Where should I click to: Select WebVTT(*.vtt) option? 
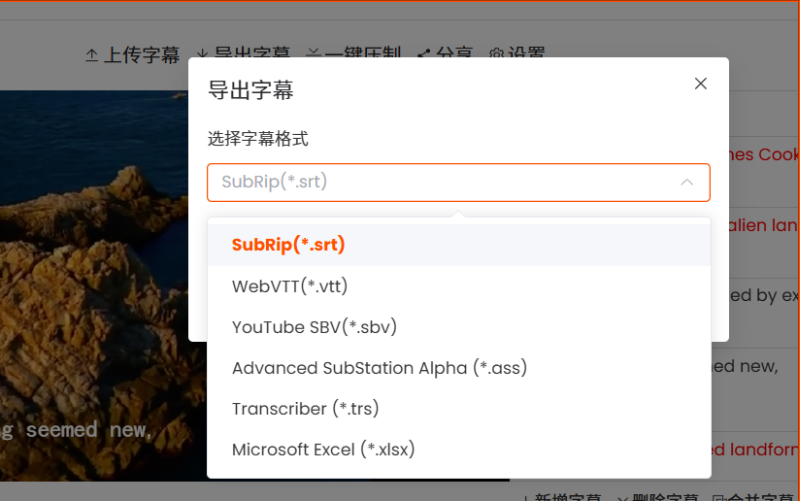(459, 286)
